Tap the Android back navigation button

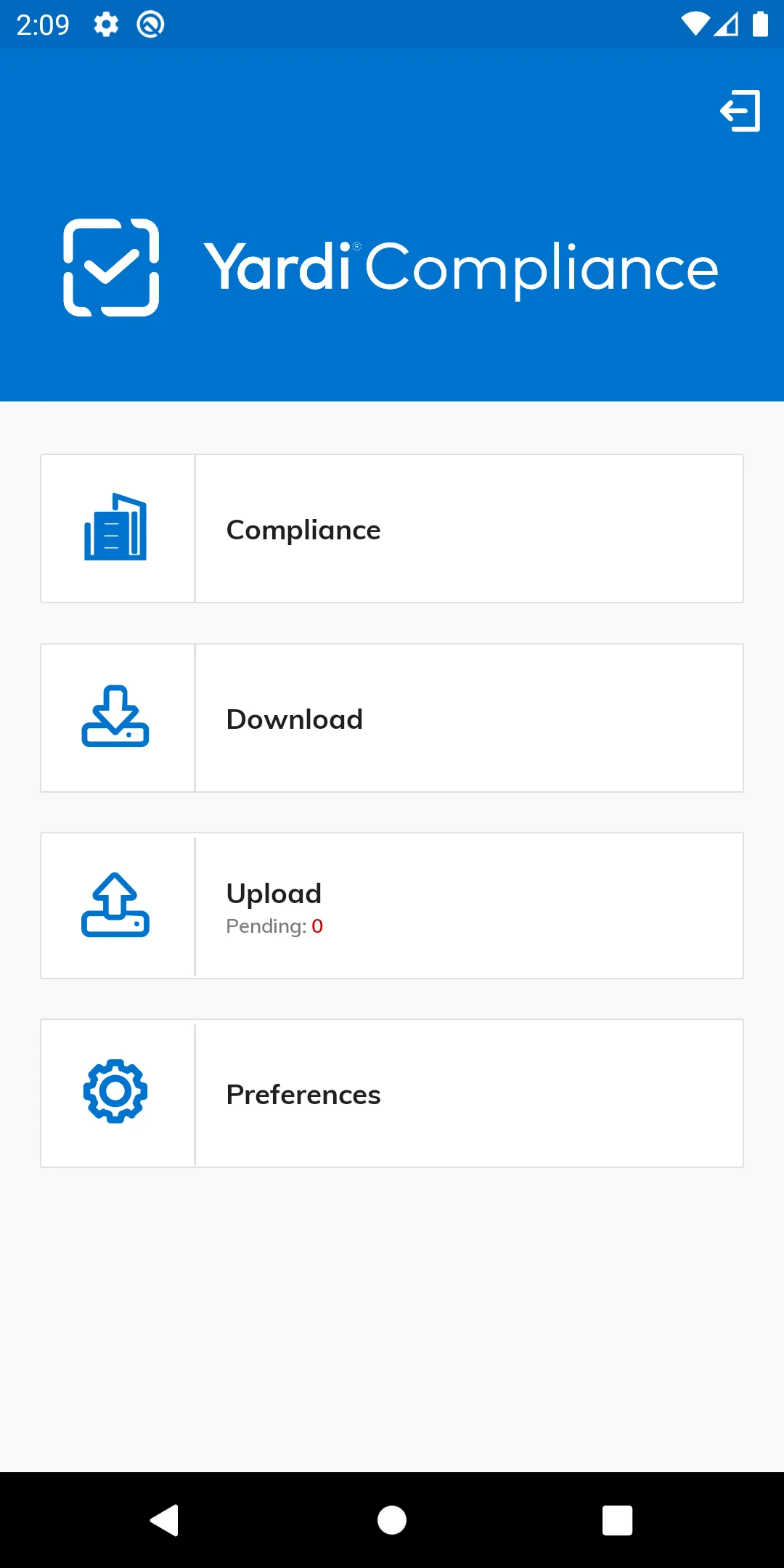[x=165, y=1520]
